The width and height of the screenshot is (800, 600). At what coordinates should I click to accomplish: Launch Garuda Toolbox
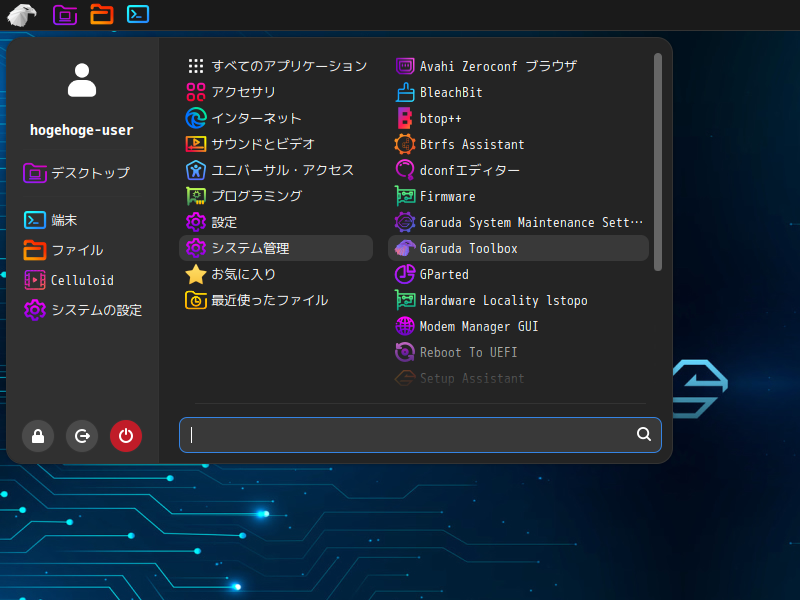point(518,248)
